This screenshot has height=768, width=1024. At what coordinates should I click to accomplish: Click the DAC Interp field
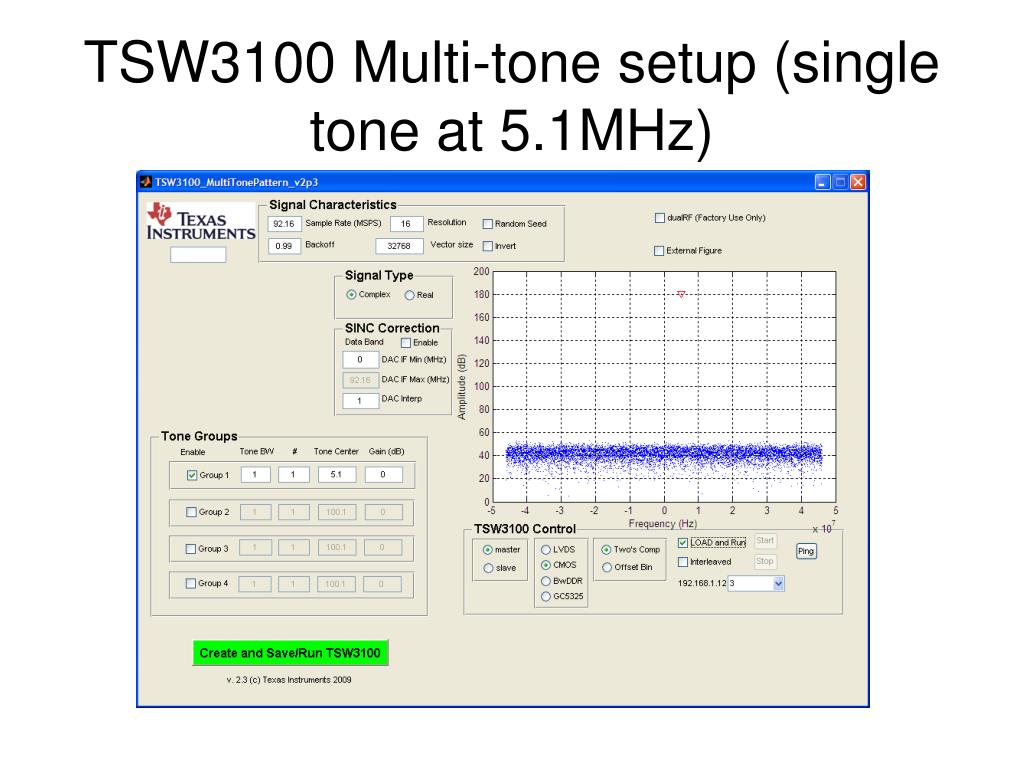(360, 400)
